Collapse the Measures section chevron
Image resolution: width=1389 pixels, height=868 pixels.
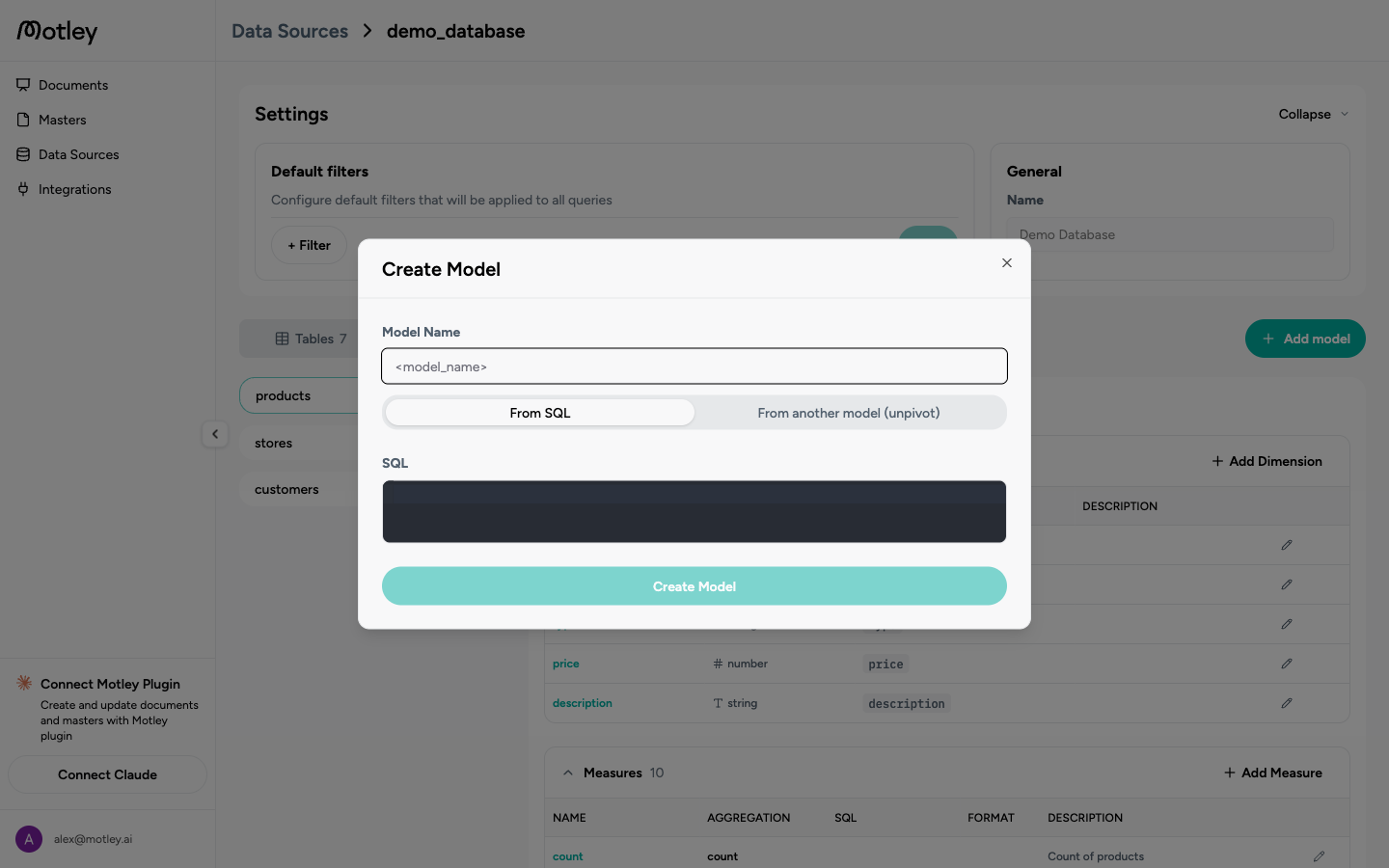(x=568, y=773)
